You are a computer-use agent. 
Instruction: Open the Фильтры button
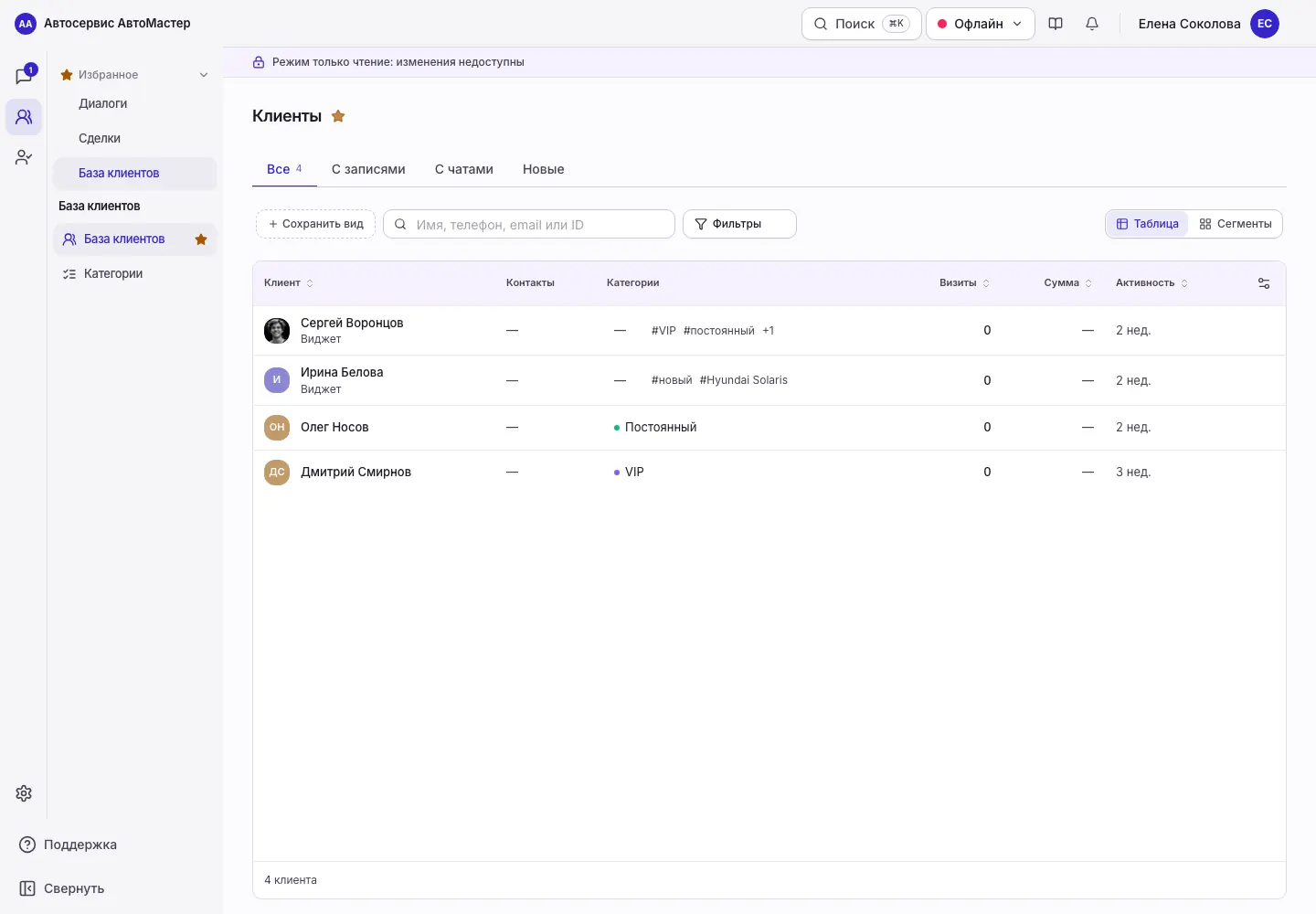click(739, 224)
